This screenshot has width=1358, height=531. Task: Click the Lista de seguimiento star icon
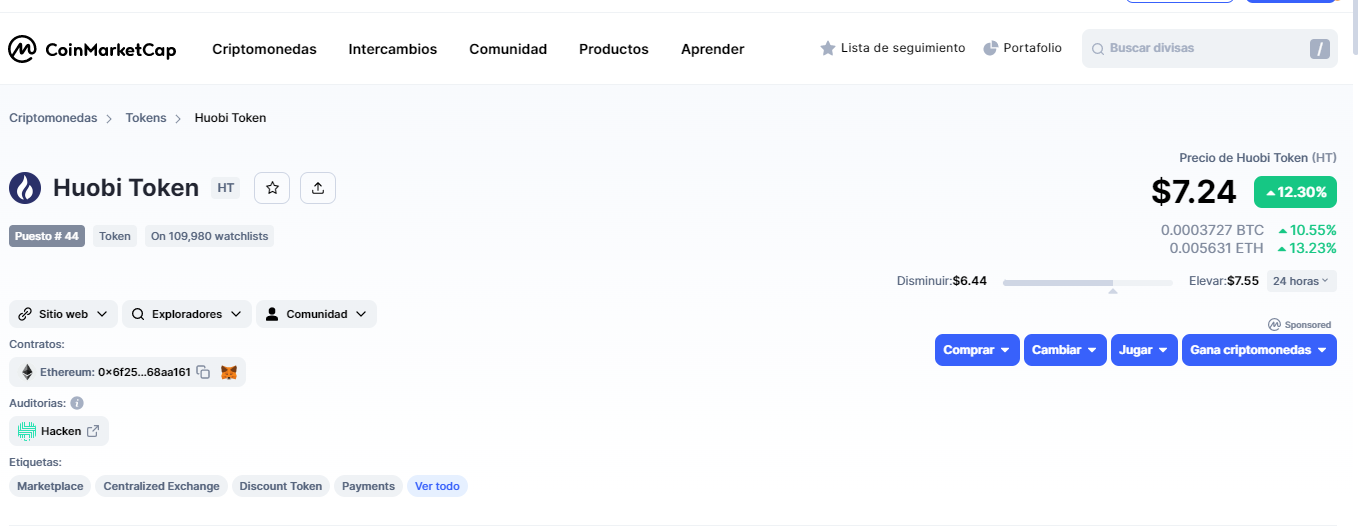click(x=828, y=48)
